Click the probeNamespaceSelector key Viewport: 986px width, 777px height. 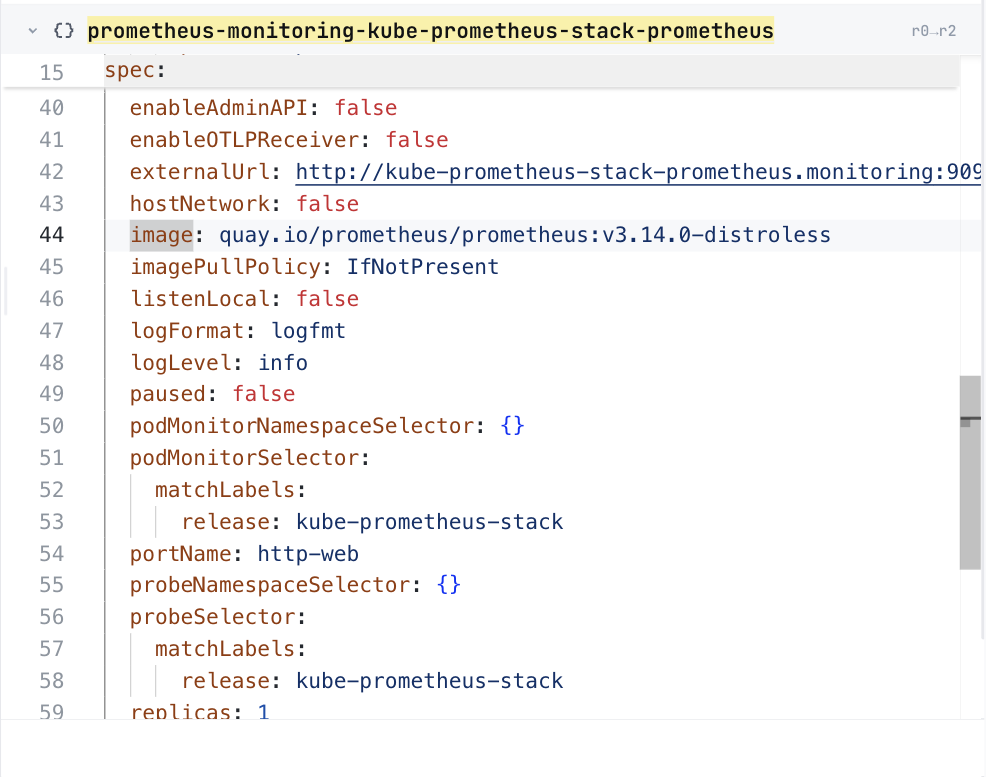tap(270, 585)
